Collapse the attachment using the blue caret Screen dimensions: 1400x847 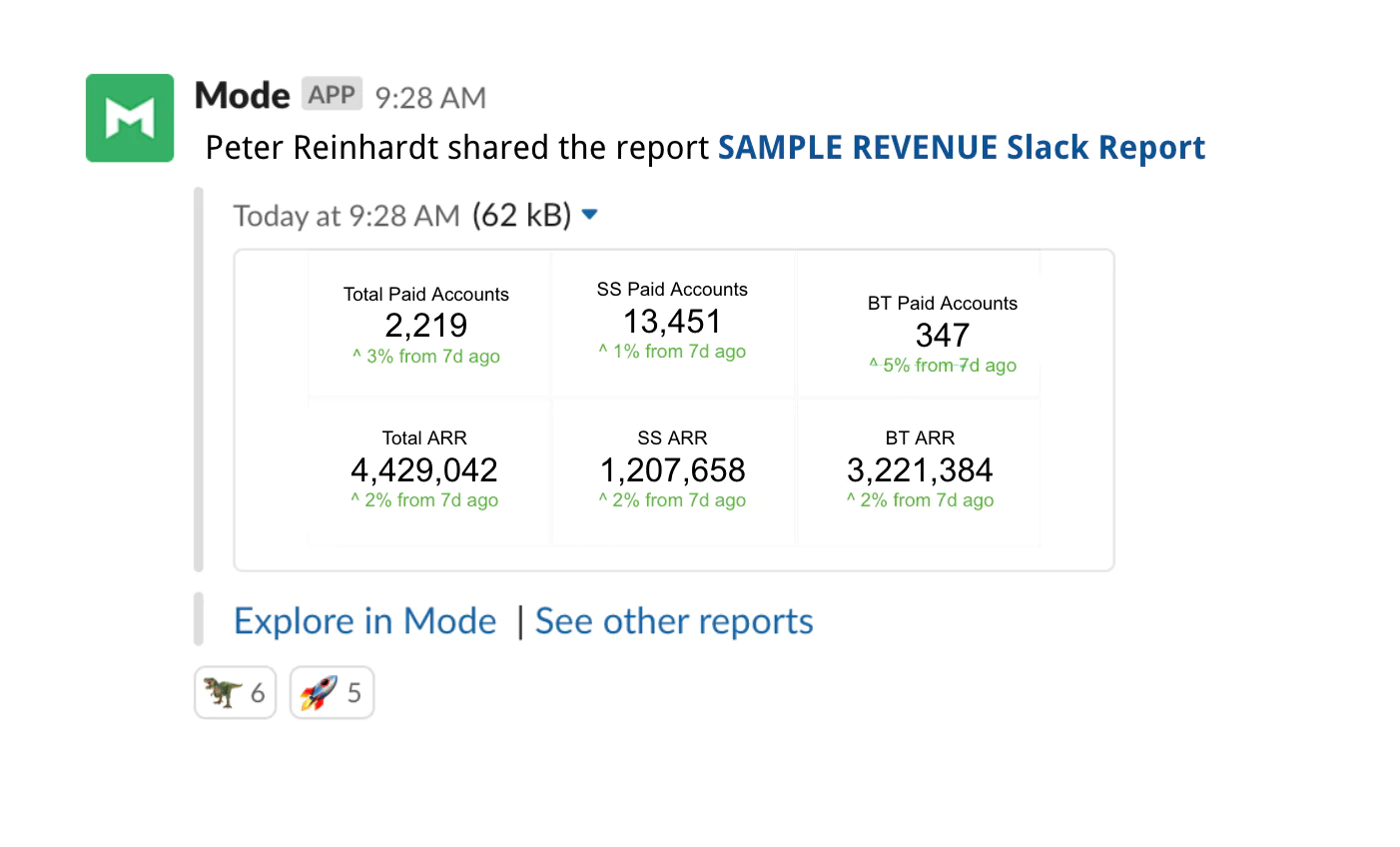click(589, 215)
